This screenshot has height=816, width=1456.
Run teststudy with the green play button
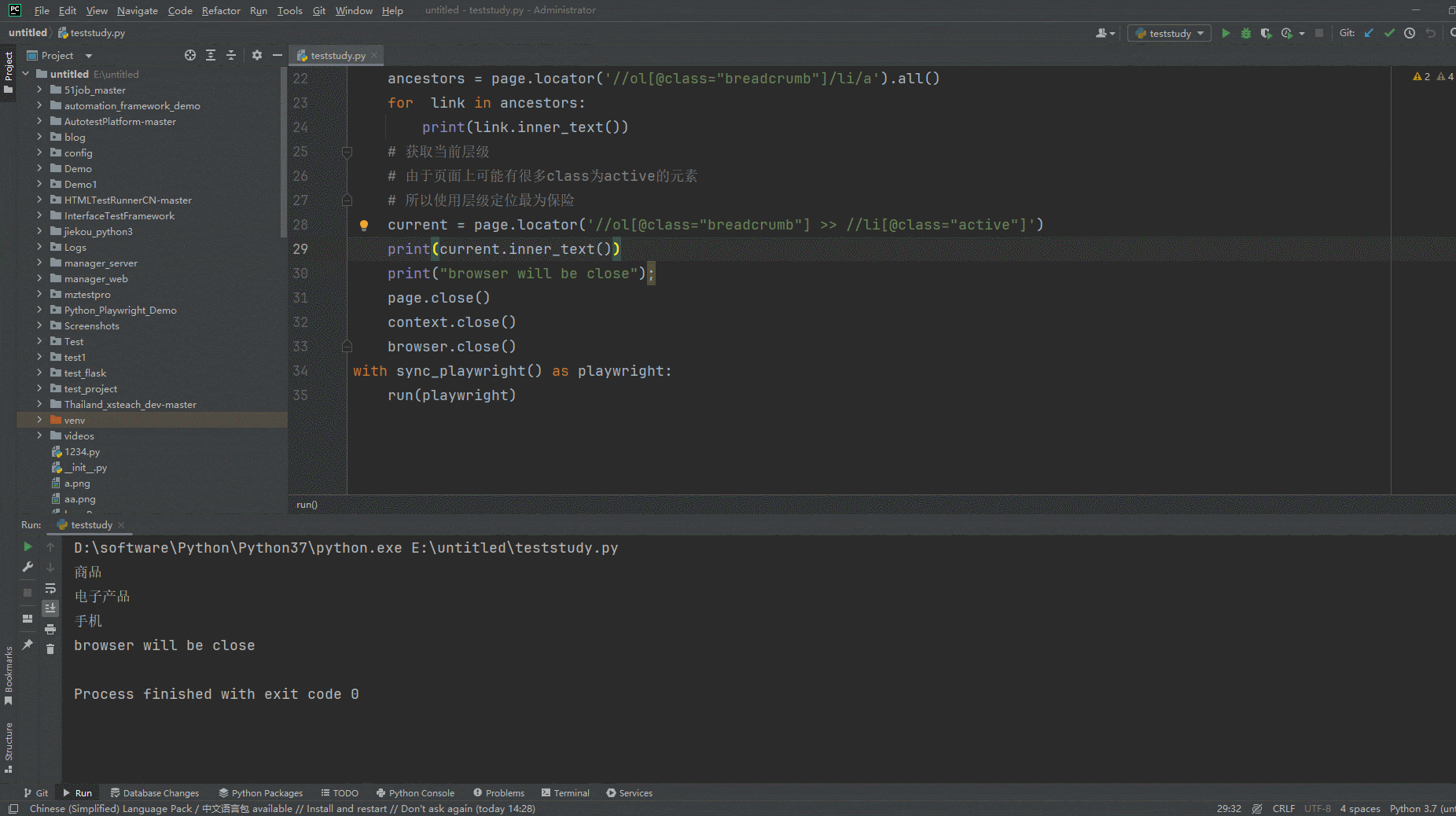pos(1226,33)
